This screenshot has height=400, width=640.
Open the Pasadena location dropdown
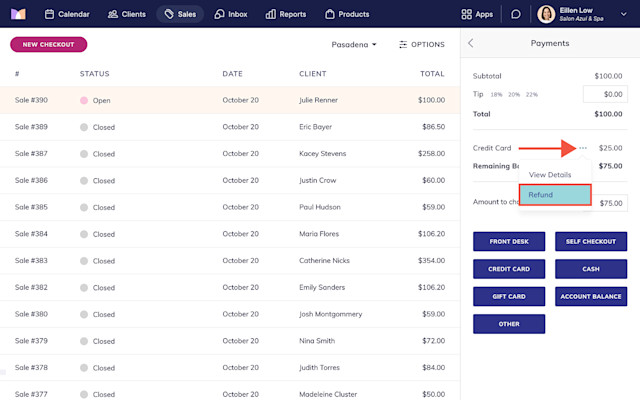pos(353,44)
